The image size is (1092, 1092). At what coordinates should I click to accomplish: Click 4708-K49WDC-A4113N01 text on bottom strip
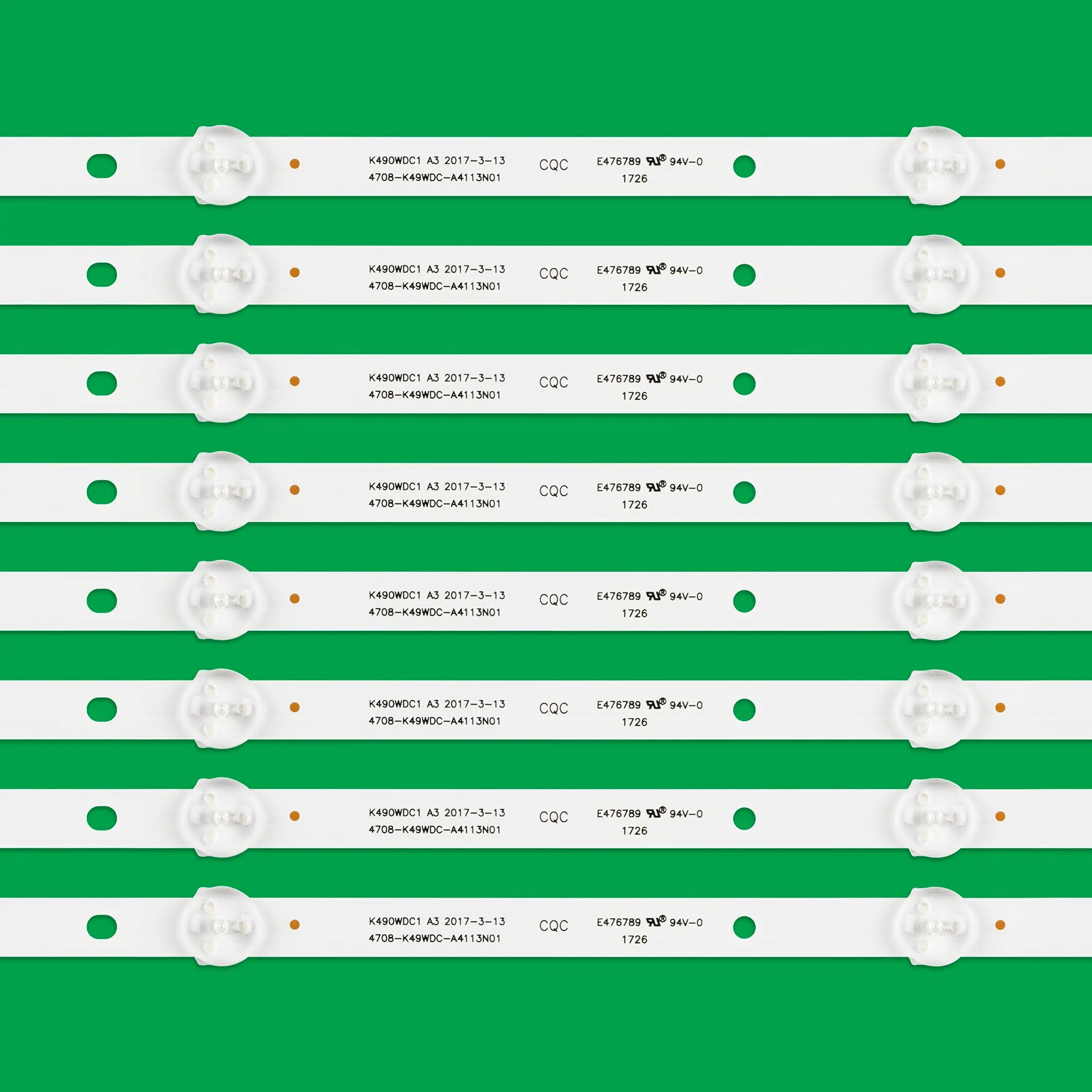[x=435, y=938]
